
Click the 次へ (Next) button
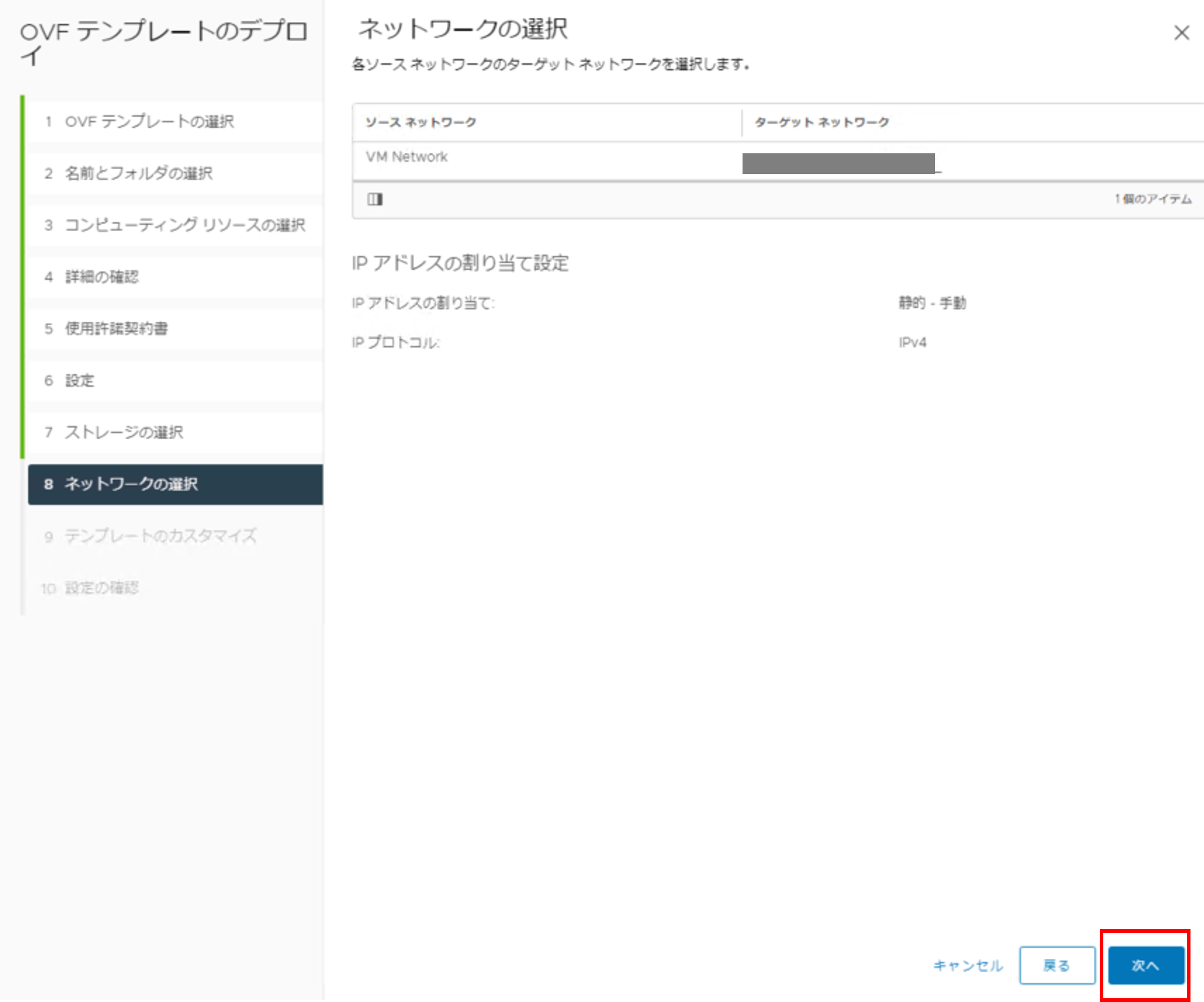1145,965
